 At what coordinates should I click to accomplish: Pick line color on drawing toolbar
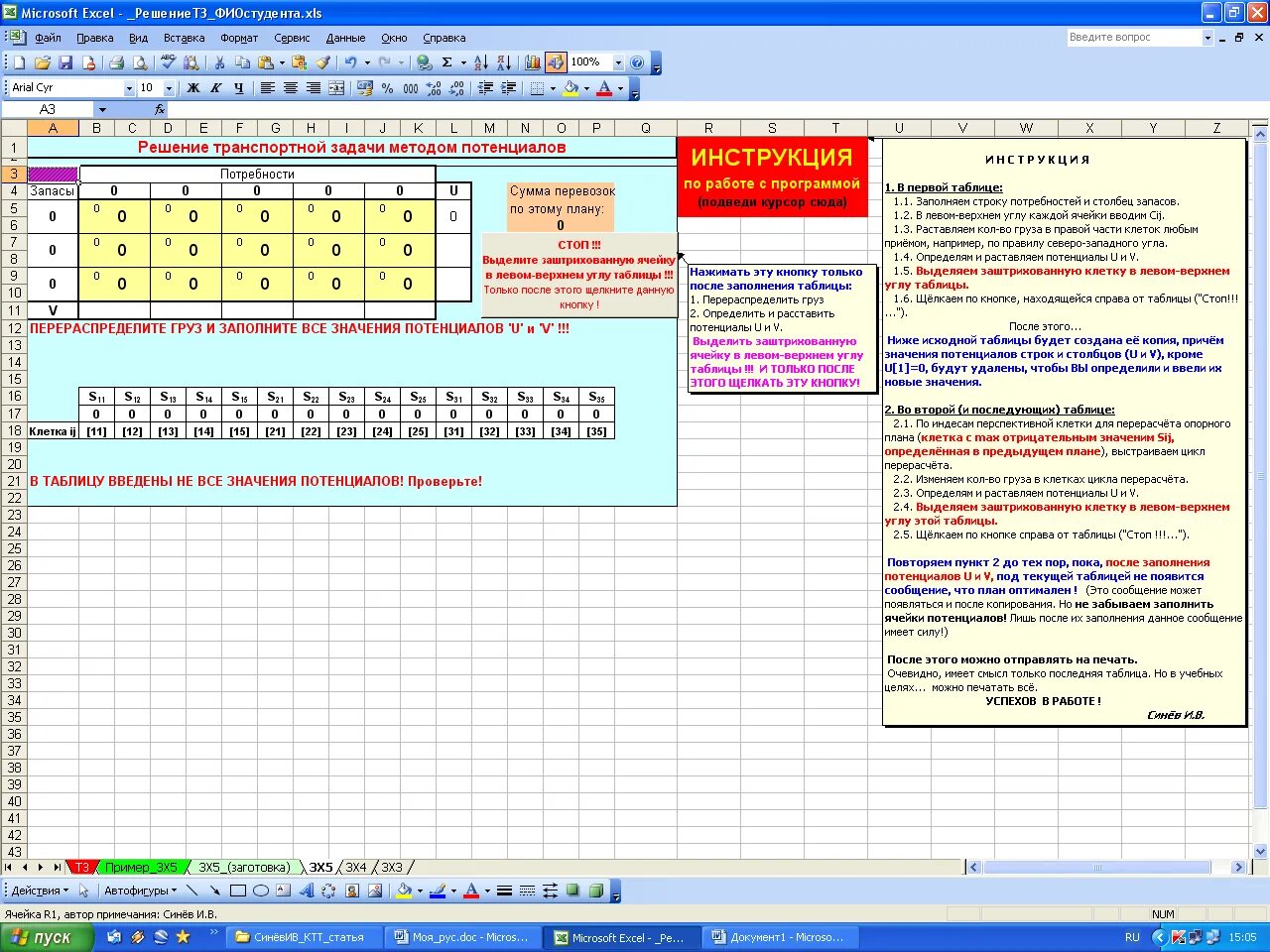coord(438,891)
